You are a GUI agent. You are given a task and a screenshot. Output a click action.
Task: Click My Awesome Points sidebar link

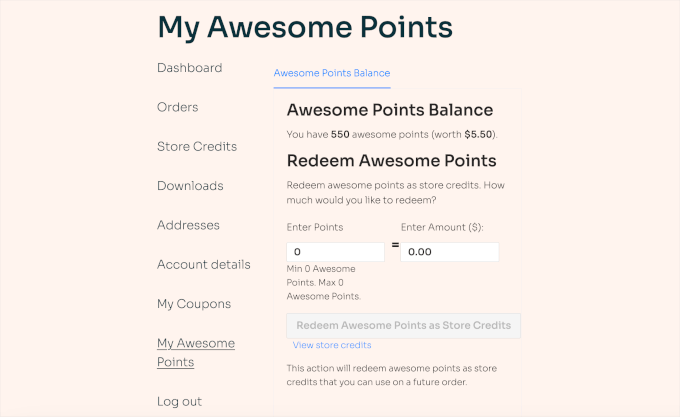pos(196,352)
